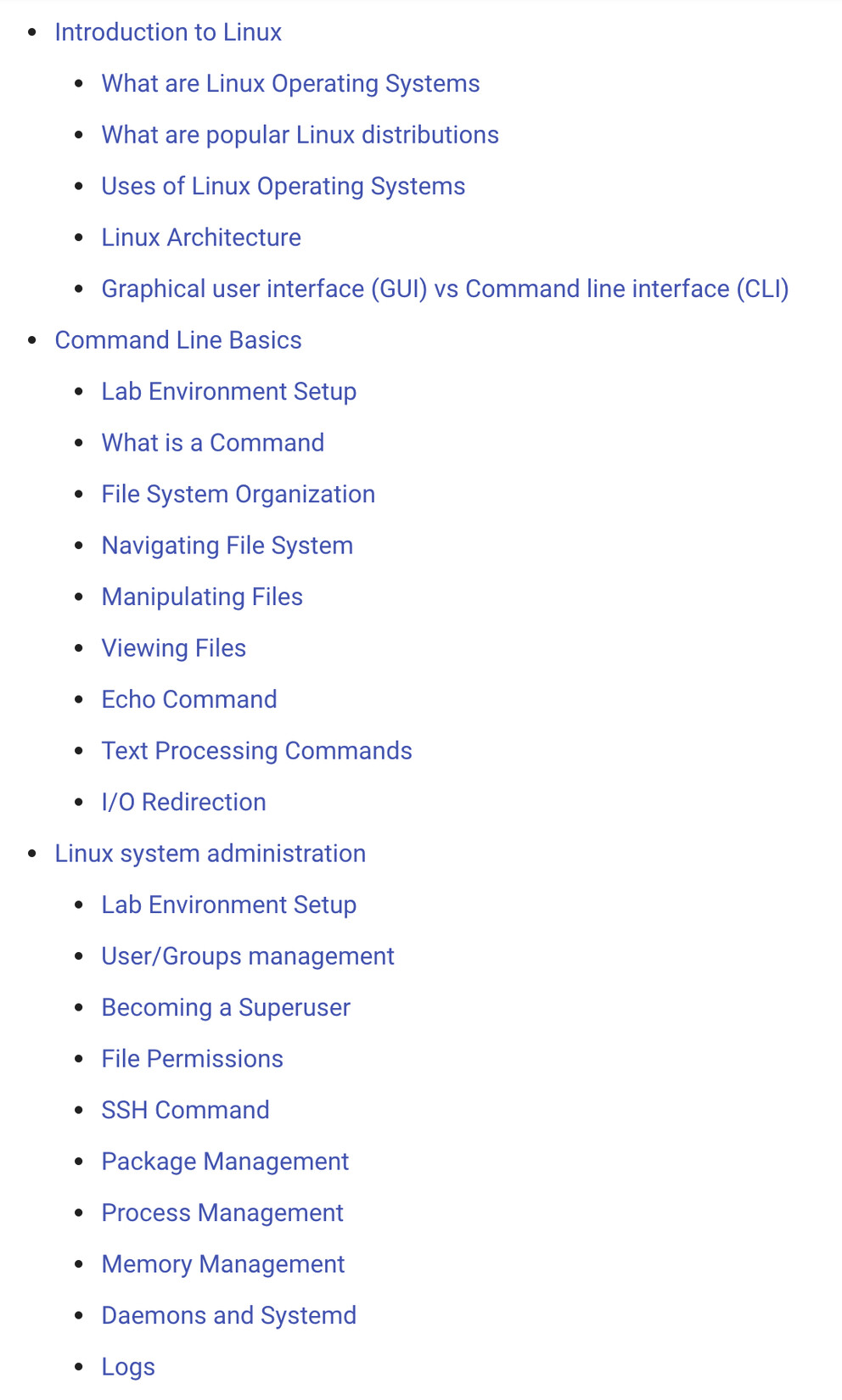Open the GUI vs CLI comparison link

(445, 289)
